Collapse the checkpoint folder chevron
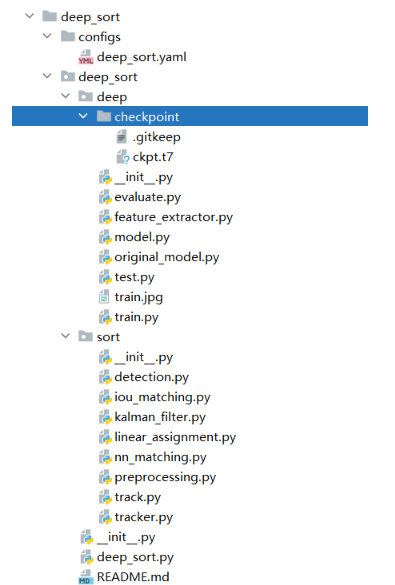The width and height of the screenshot is (395, 585). coord(83,116)
